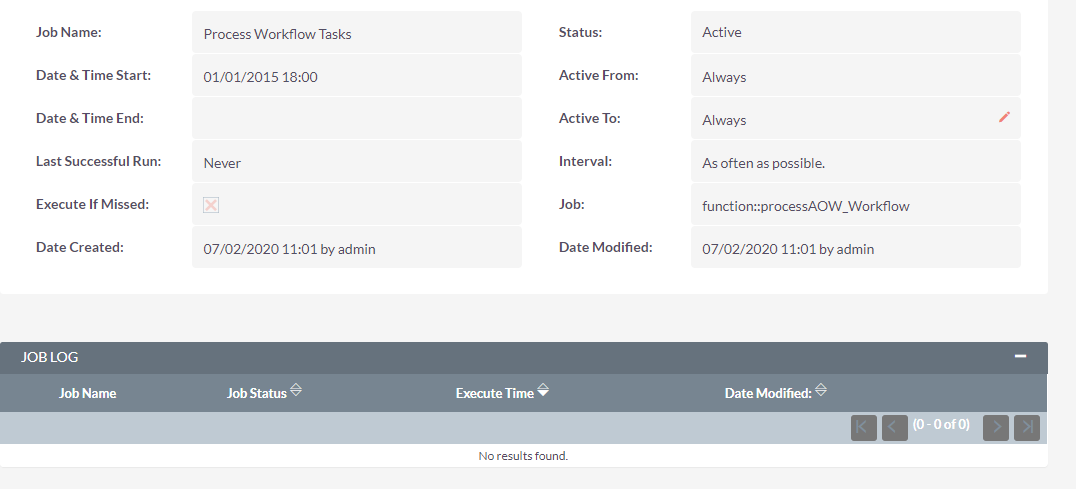Click the Job Name column header

click(87, 393)
